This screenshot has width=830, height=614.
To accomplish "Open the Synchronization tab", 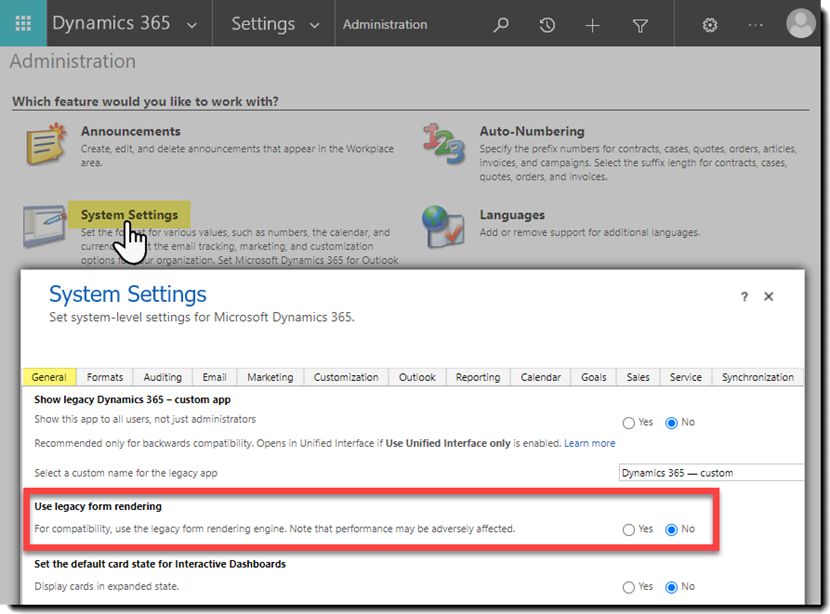I will [757, 377].
